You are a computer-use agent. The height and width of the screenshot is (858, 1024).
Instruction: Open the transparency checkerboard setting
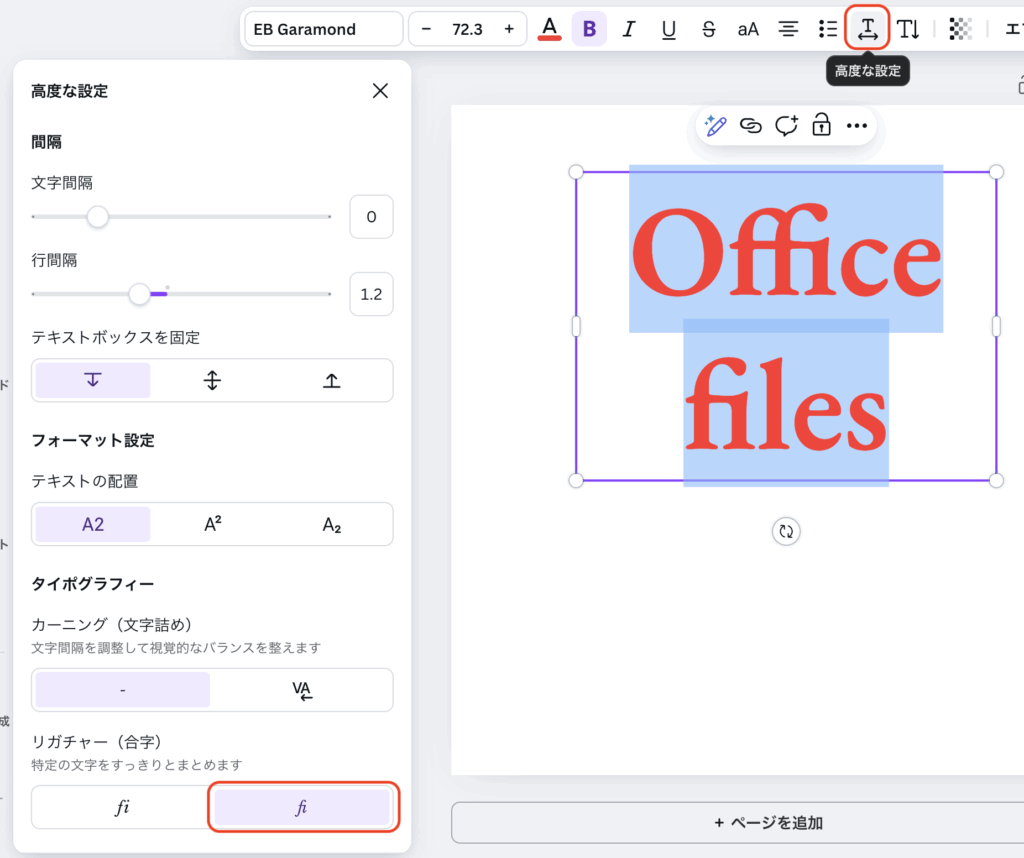[960, 29]
